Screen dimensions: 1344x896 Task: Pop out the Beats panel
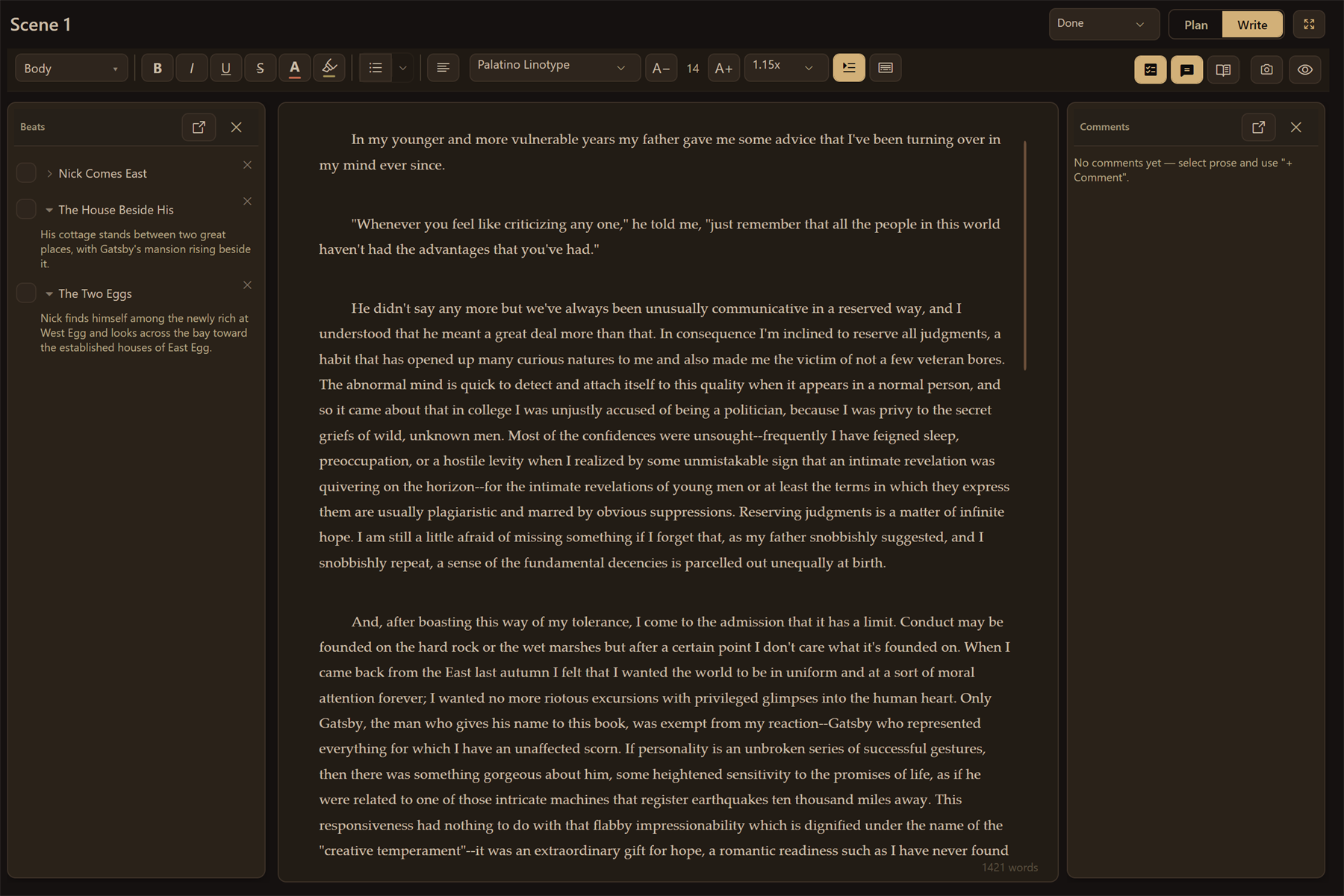199,127
